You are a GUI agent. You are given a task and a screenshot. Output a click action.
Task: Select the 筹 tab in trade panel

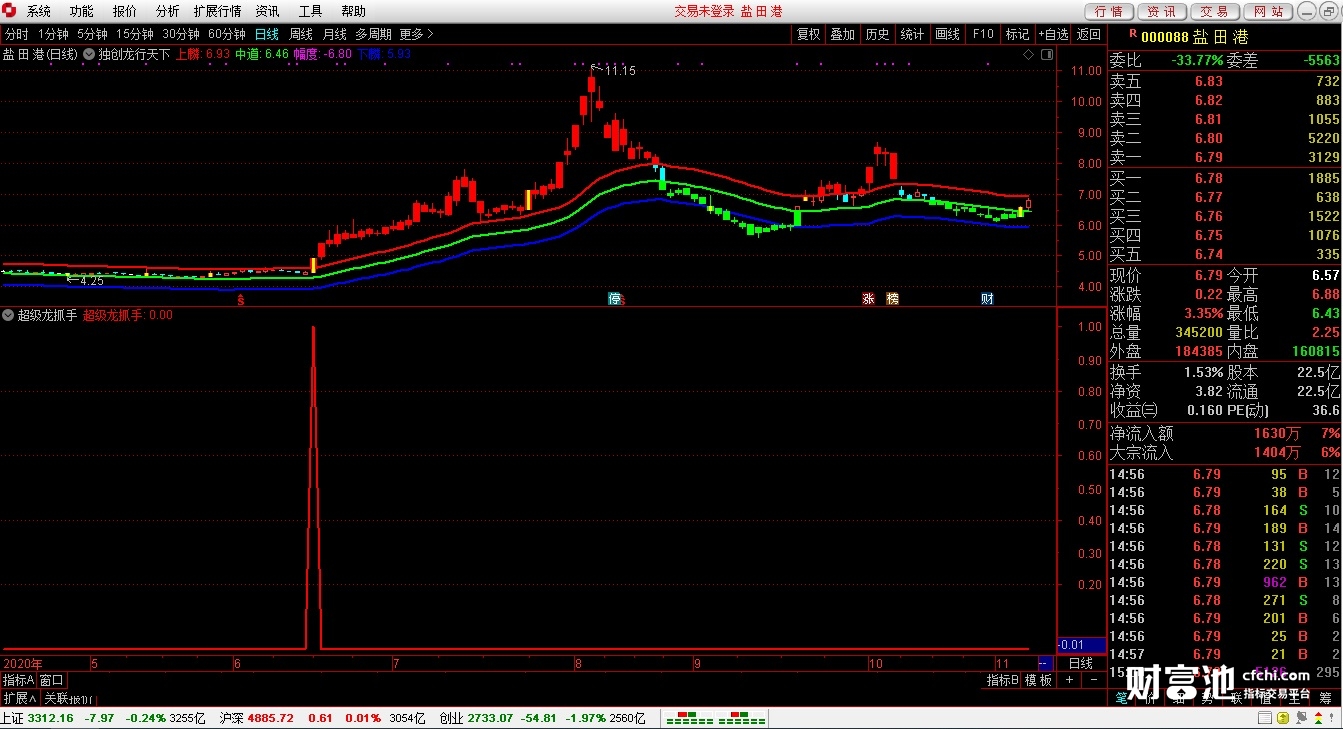pos(1323,698)
